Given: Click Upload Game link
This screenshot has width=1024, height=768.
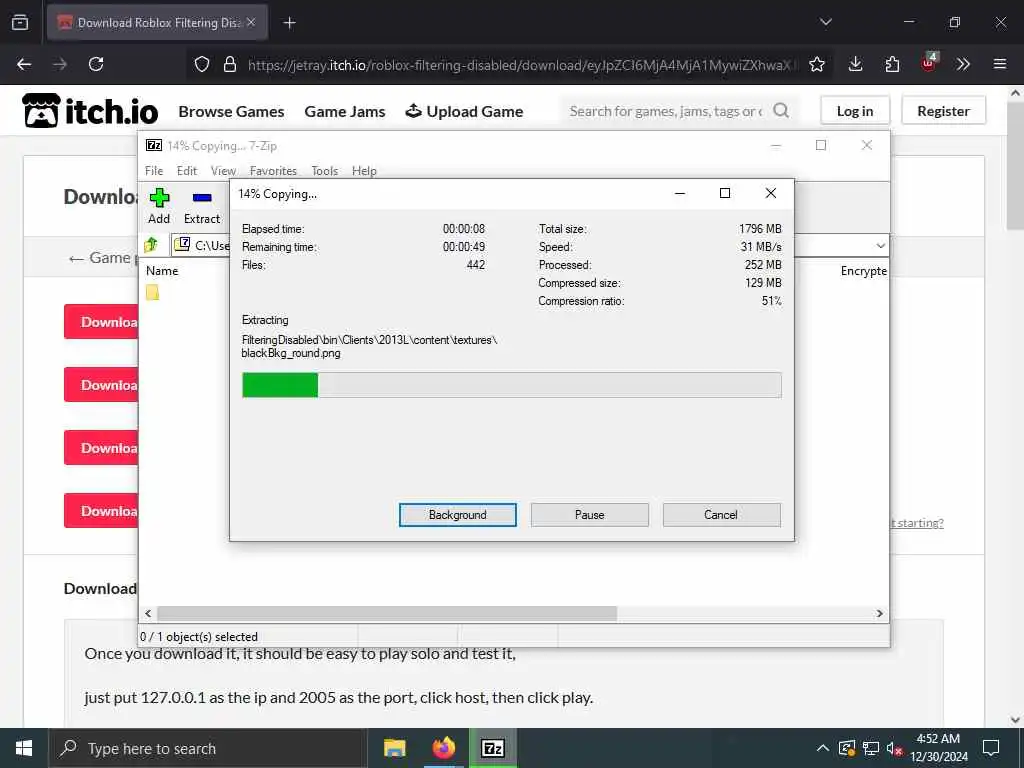Looking at the screenshot, I should click(464, 112).
